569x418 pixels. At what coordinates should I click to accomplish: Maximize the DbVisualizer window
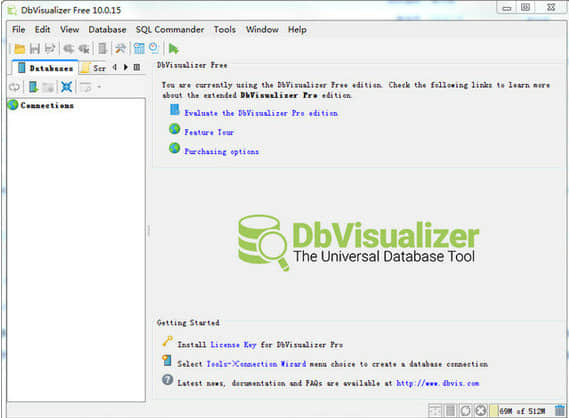(x=525, y=7)
